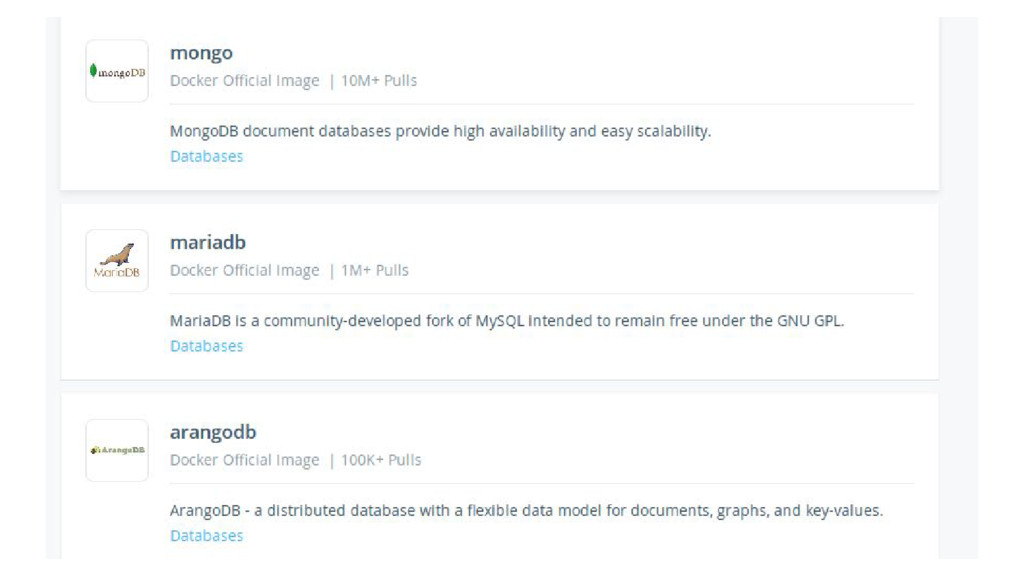Click Docker Official Image label for arangodb
This screenshot has height=576, width=1024.
click(x=245, y=460)
